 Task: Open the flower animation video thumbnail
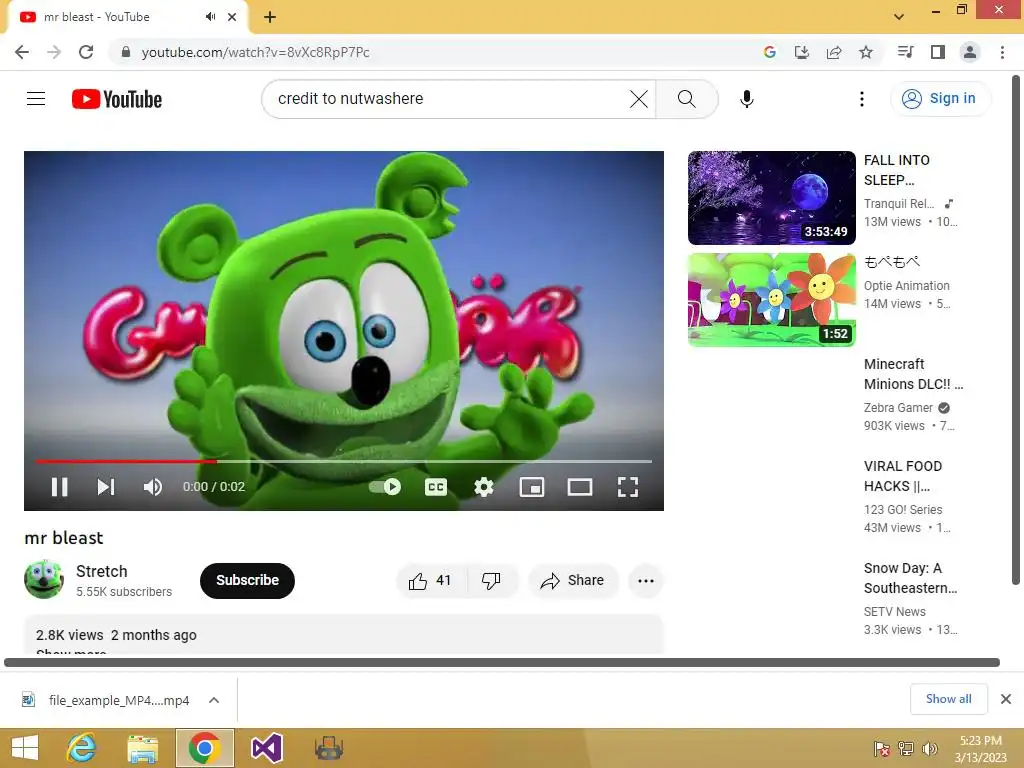pyautogui.click(x=771, y=300)
